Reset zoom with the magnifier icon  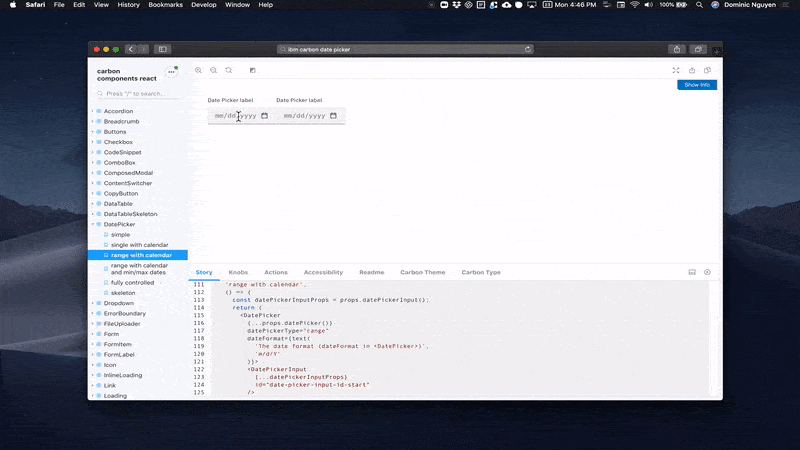click(229, 70)
